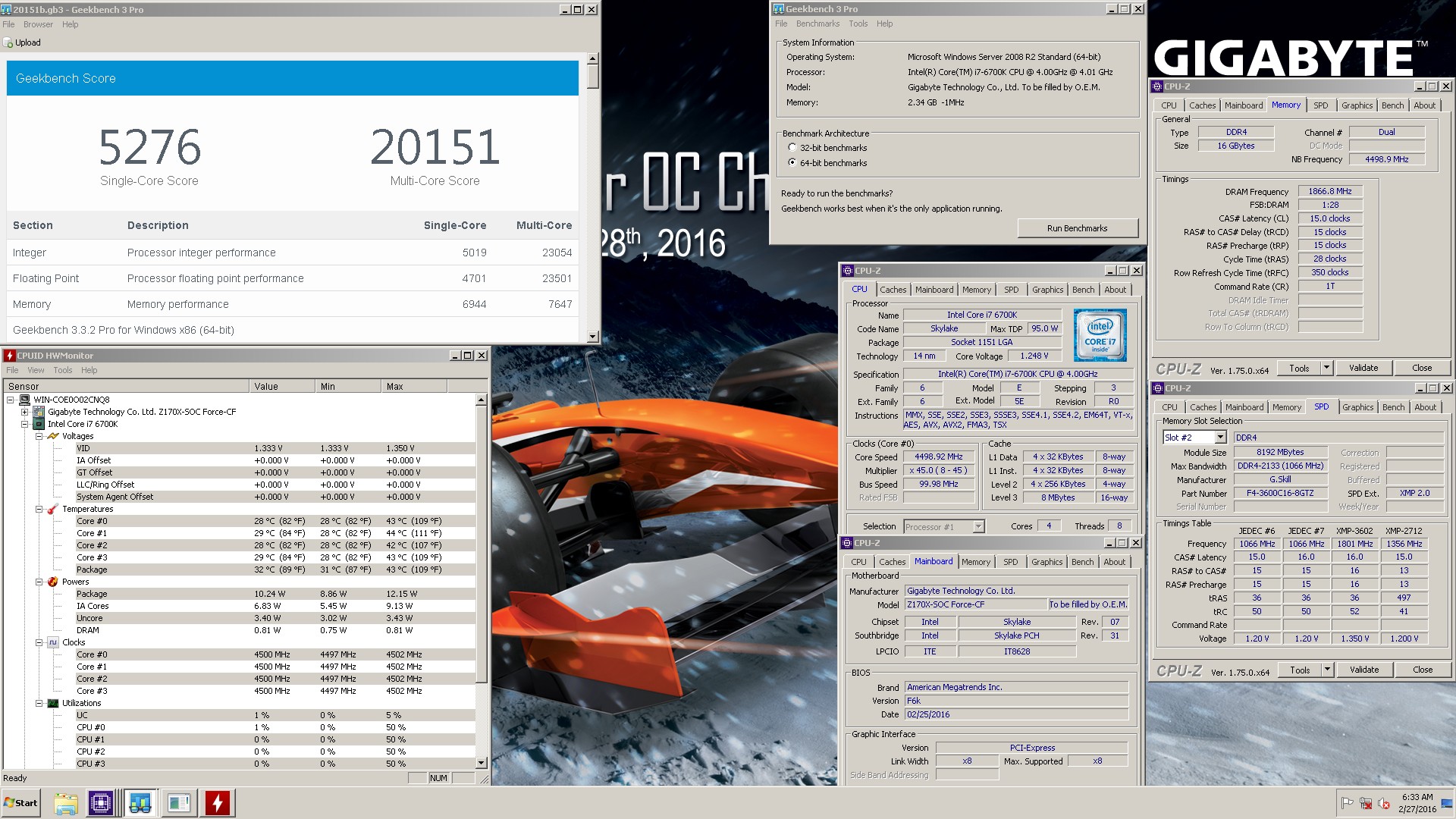Click the Run Benchmarks button
The image size is (1456, 819).
1077,228
